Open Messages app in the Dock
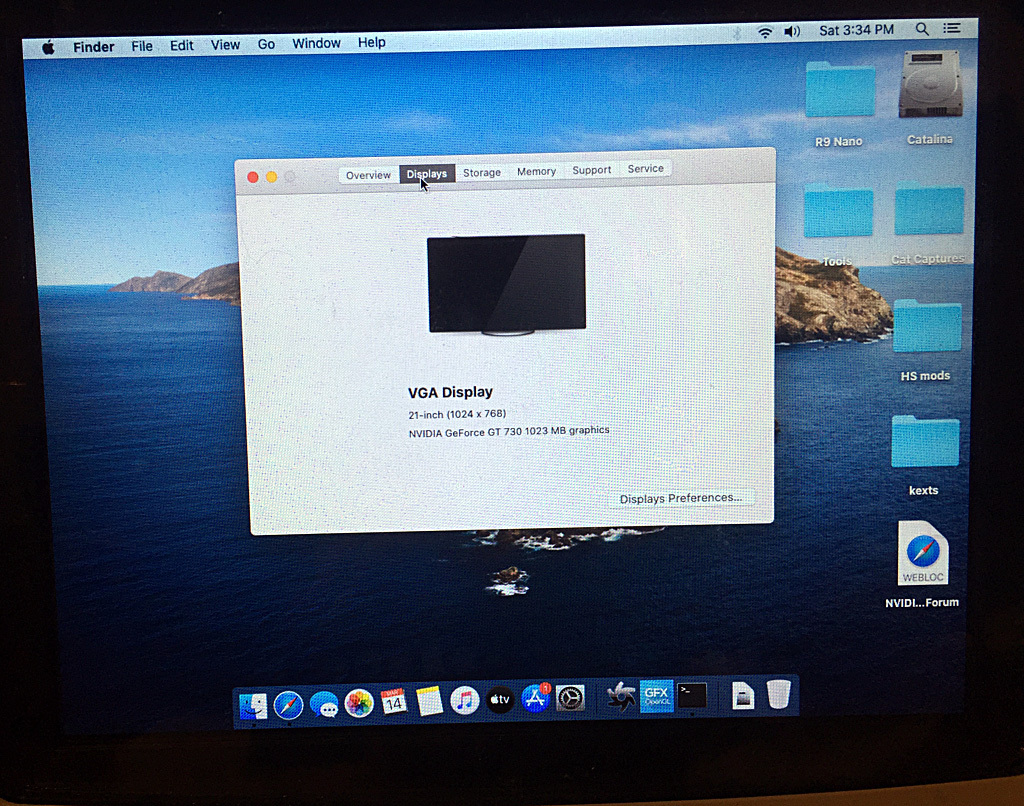1024x806 pixels. point(324,705)
